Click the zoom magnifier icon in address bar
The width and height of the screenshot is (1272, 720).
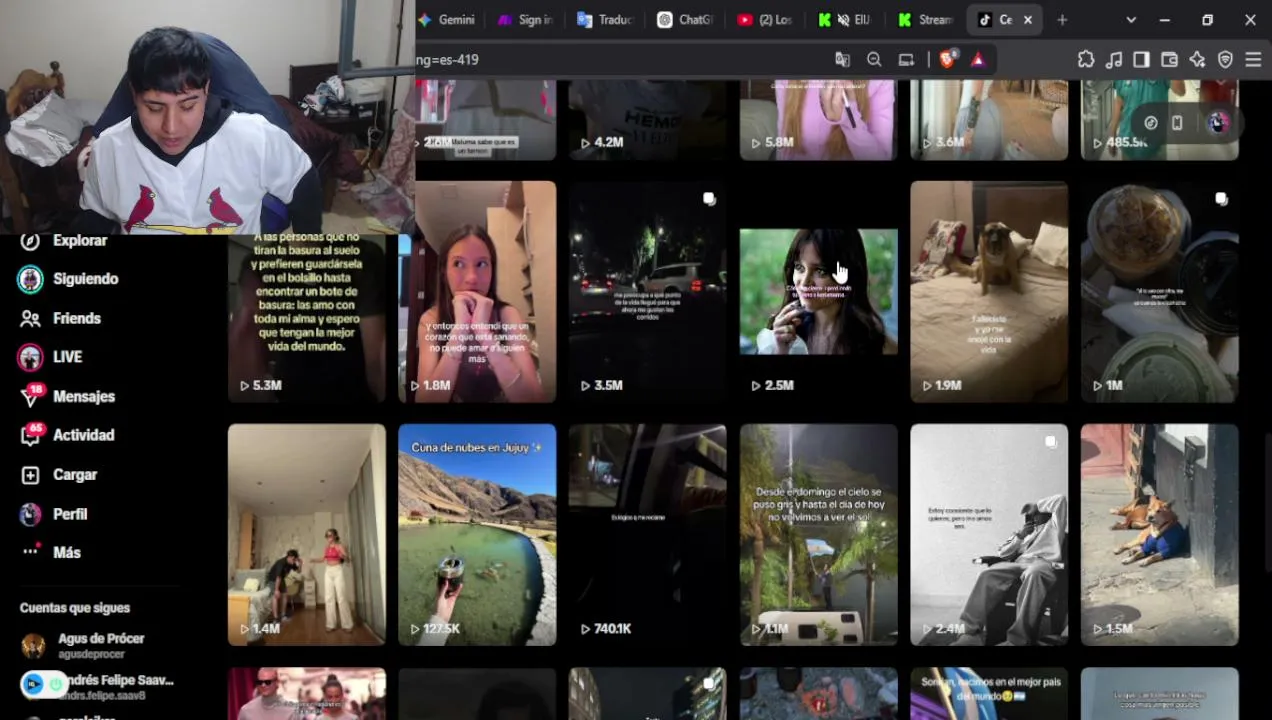coord(874,60)
